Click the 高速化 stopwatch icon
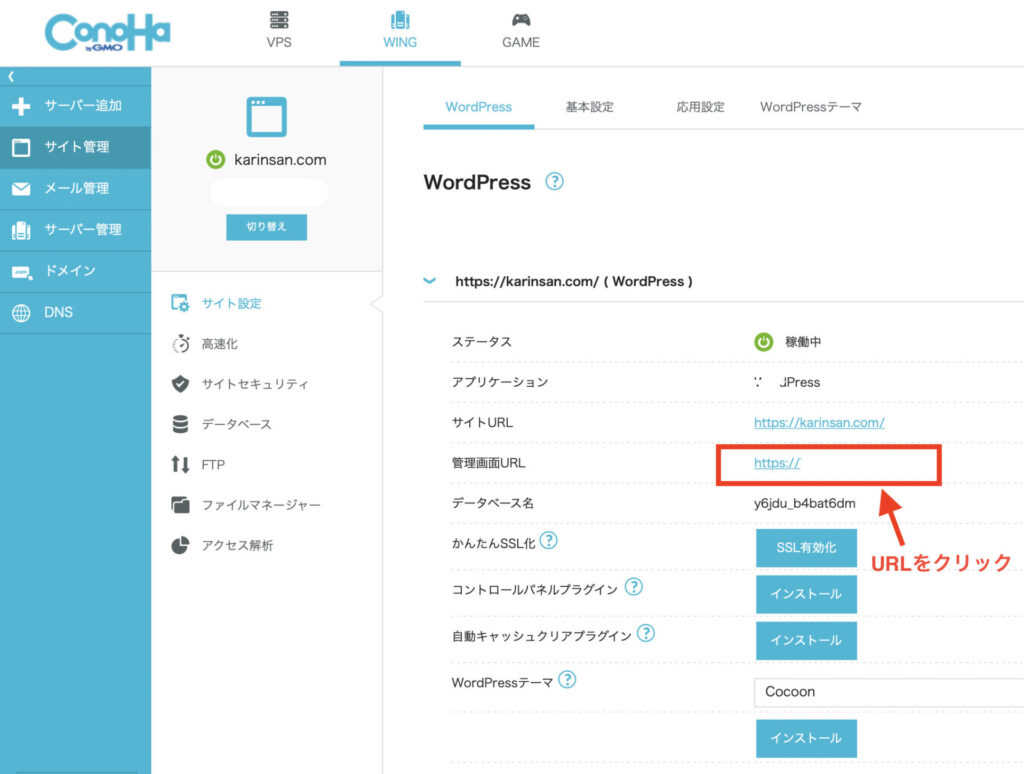1024x774 pixels. pyautogui.click(x=180, y=344)
